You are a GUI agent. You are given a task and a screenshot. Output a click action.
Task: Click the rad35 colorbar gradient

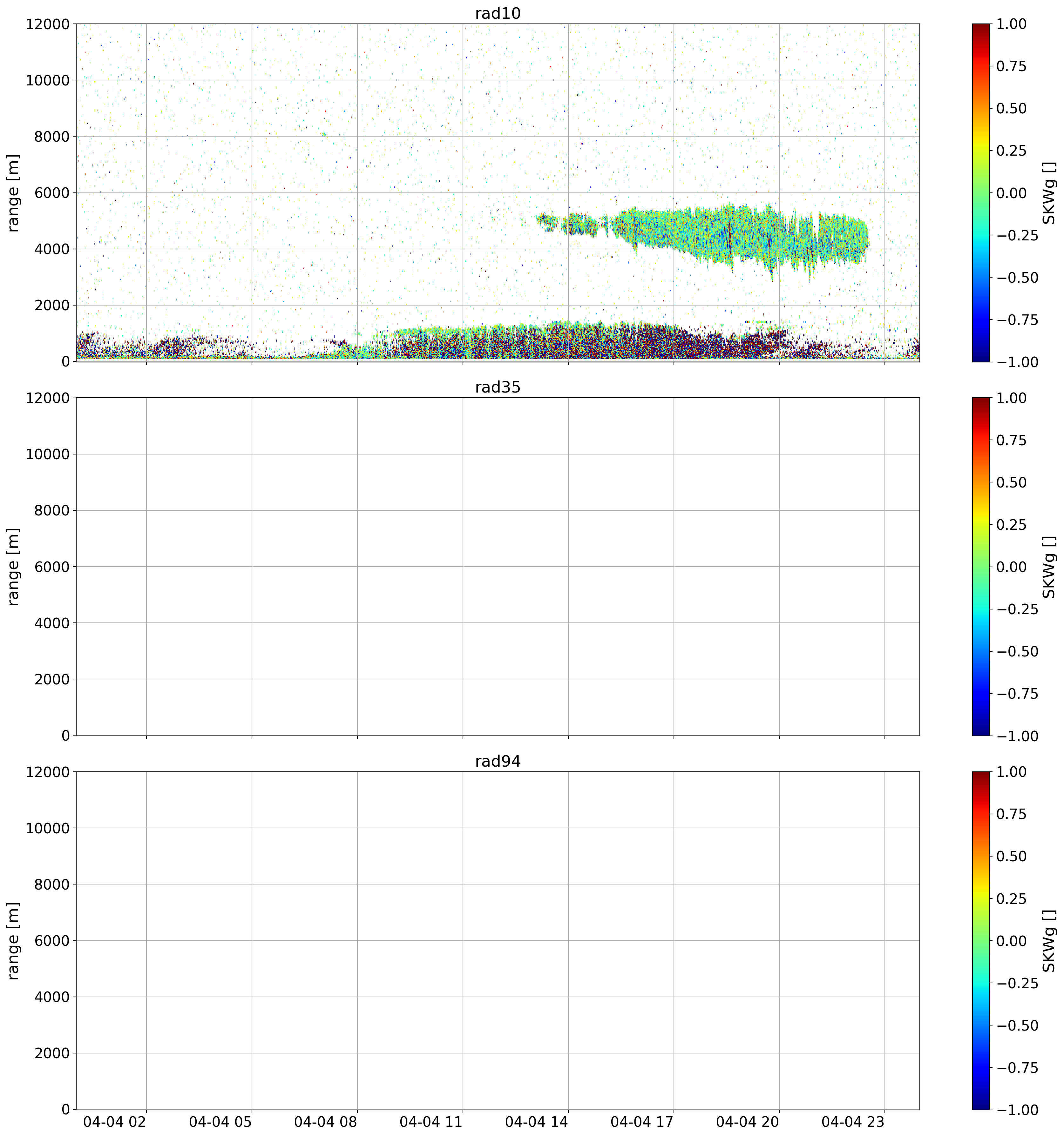pyautogui.click(x=980, y=566)
